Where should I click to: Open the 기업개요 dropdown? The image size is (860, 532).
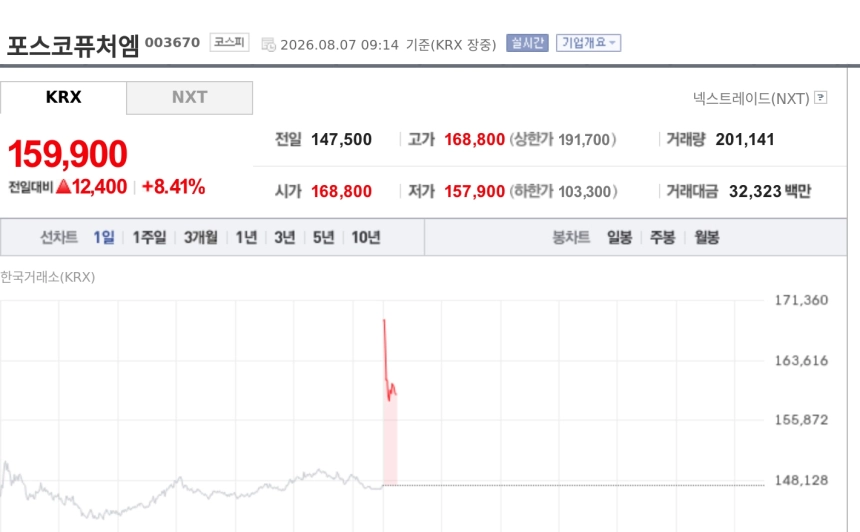click(589, 43)
